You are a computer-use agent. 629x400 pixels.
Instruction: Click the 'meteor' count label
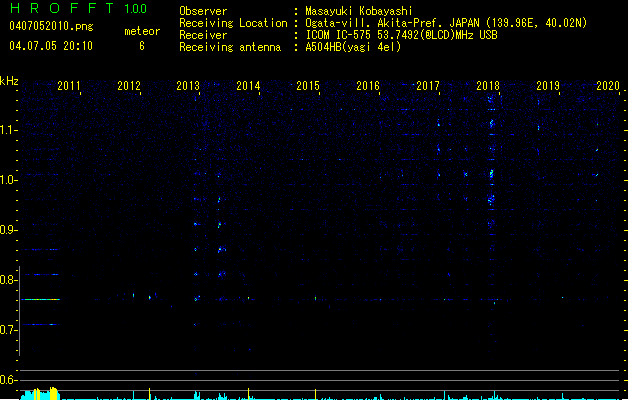point(142,31)
